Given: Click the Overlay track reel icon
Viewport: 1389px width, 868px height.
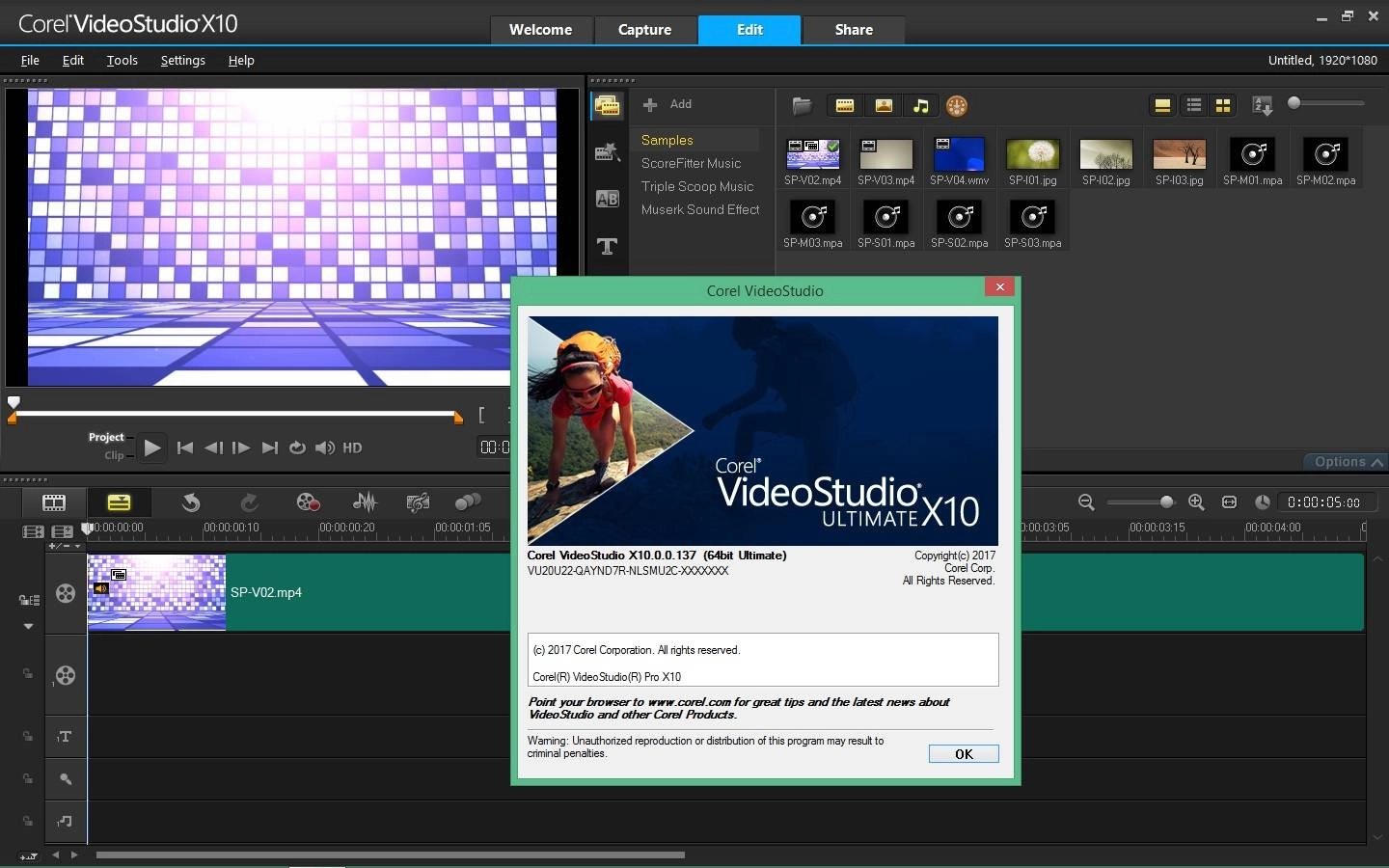Looking at the screenshot, I should [x=66, y=675].
